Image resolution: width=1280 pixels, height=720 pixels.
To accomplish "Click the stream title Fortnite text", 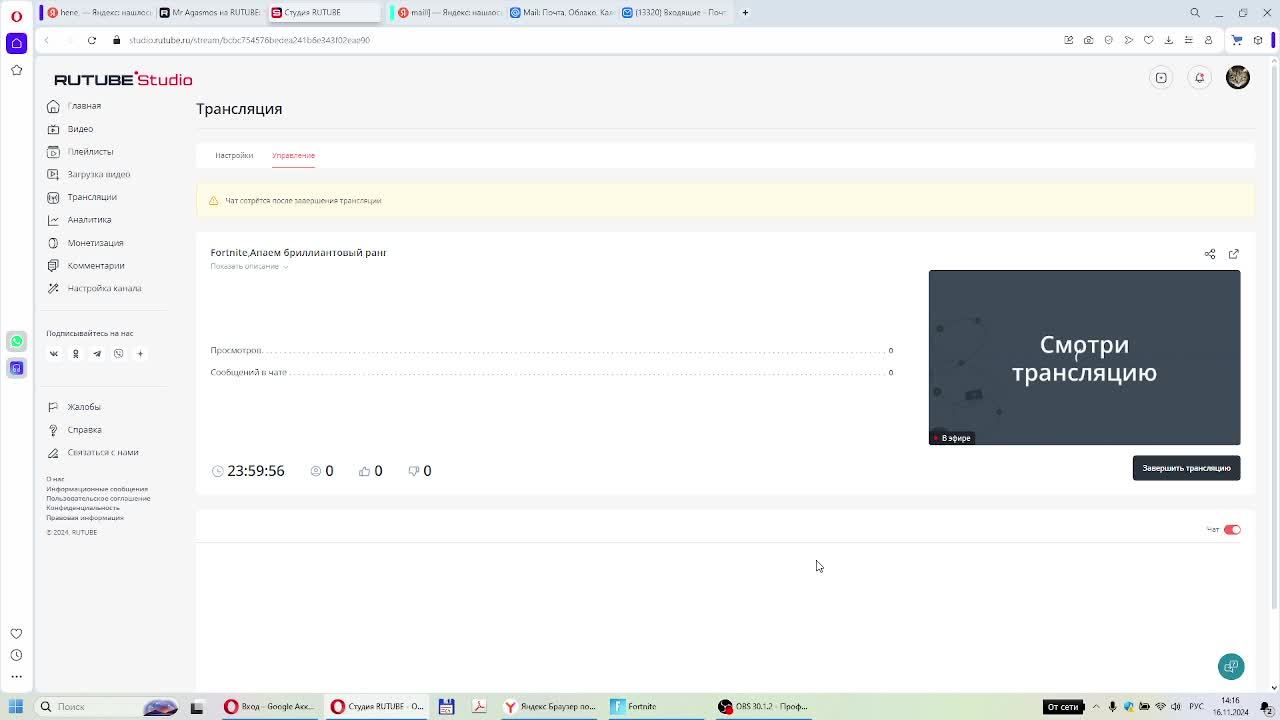I will click(298, 253).
